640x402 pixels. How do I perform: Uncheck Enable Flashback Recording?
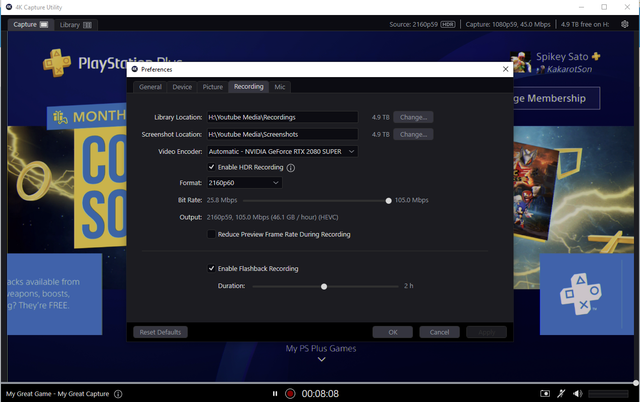coord(211,268)
